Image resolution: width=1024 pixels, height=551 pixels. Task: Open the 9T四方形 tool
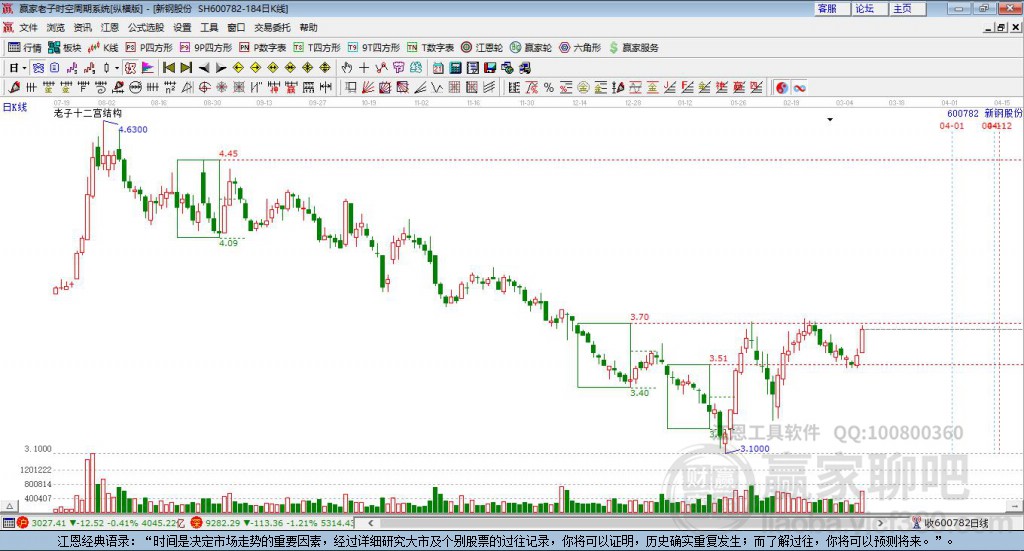374,48
